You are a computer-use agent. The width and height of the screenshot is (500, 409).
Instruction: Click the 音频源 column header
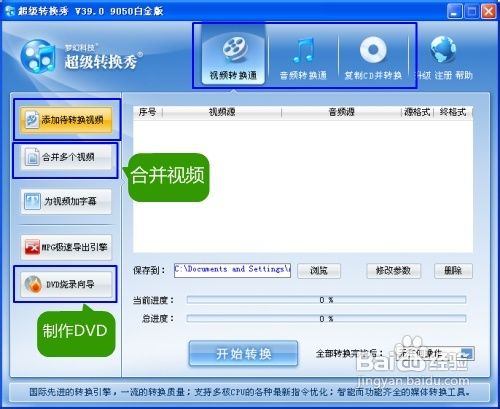click(341, 112)
